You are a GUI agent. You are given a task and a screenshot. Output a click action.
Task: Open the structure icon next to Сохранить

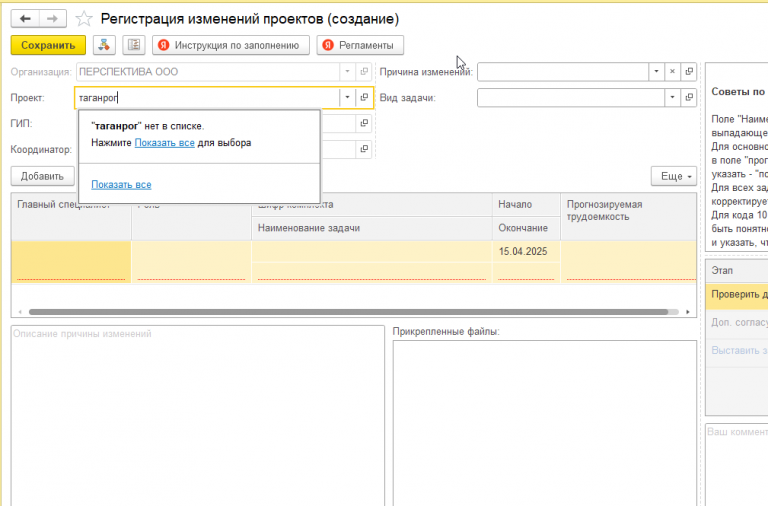point(104,45)
